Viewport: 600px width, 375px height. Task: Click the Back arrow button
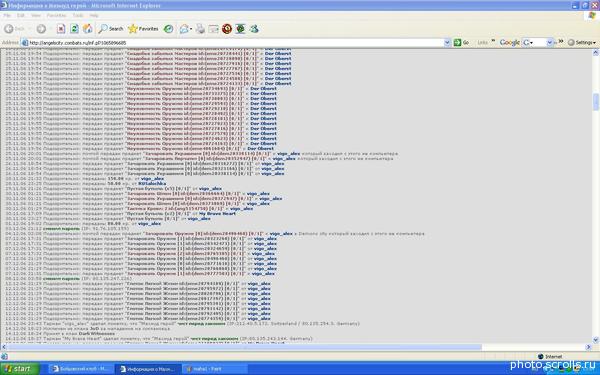pos(15,29)
